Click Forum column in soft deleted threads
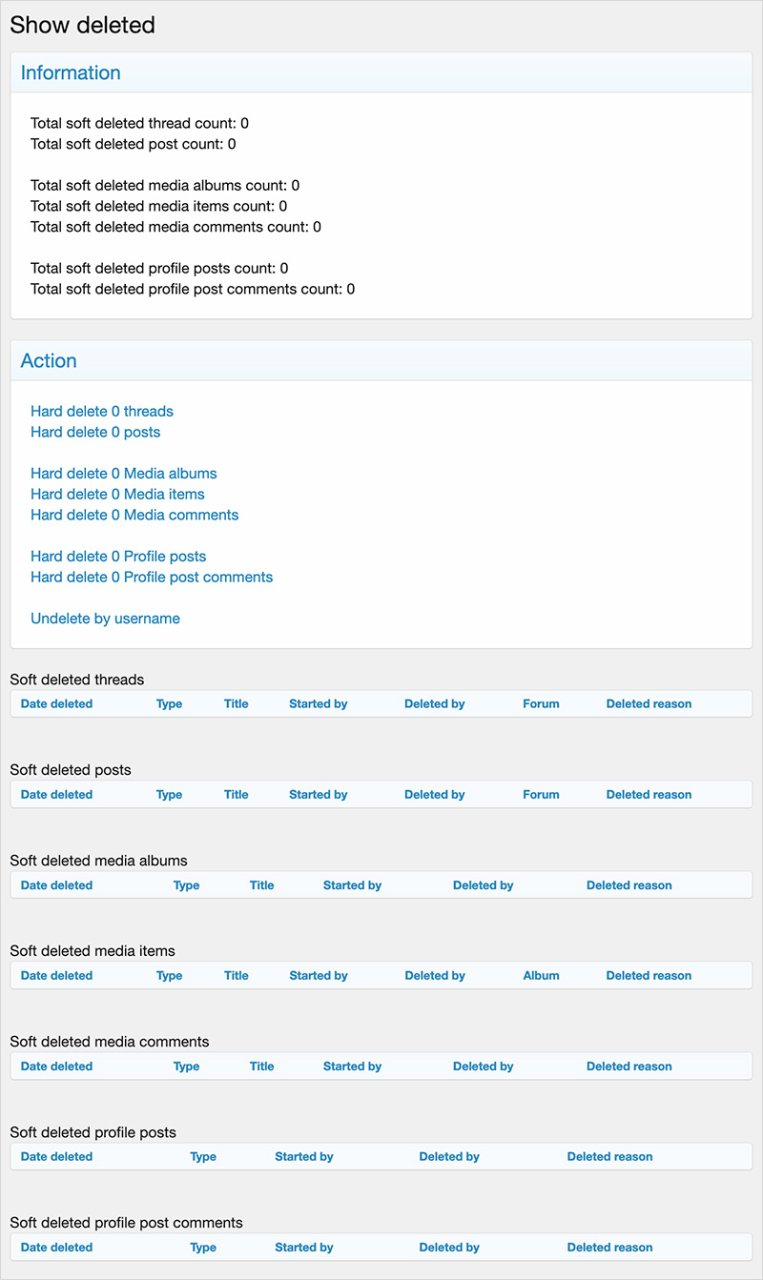Screen dimensions: 763x1280 [541, 704]
